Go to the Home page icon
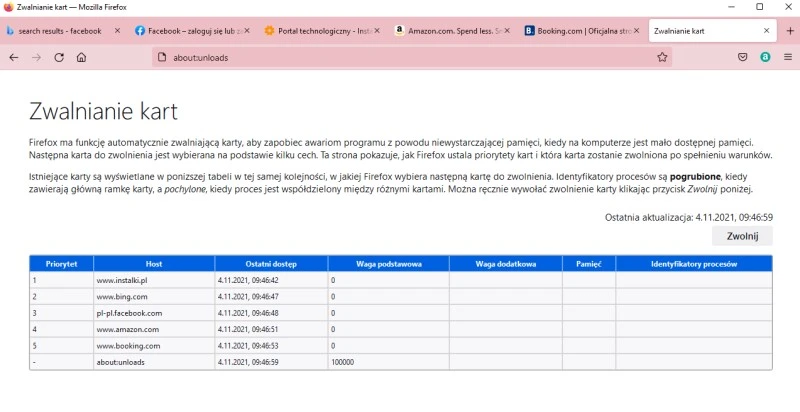The image size is (800, 412). pos(81,57)
